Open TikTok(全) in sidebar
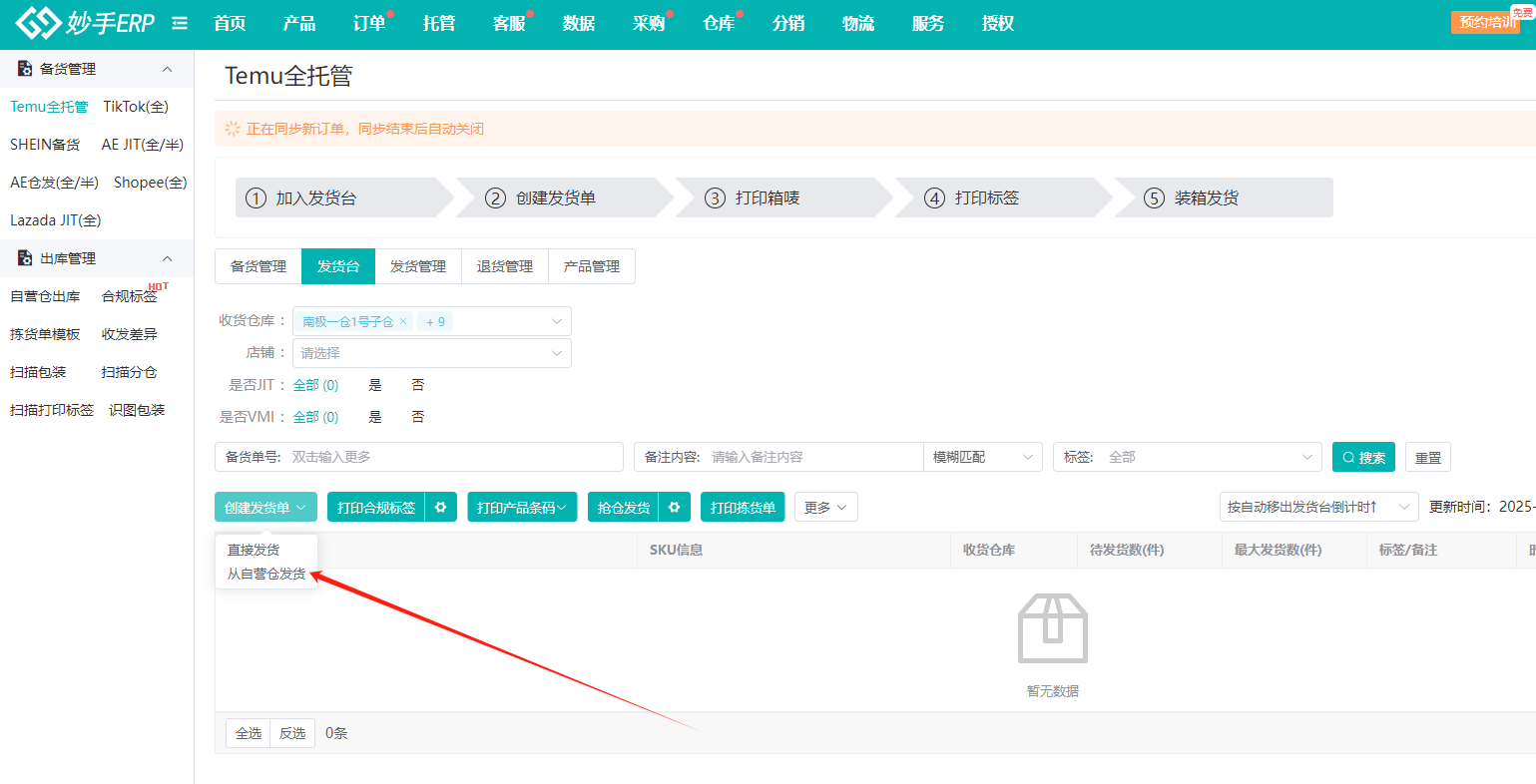This screenshot has width=1536, height=784. click(136, 107)
